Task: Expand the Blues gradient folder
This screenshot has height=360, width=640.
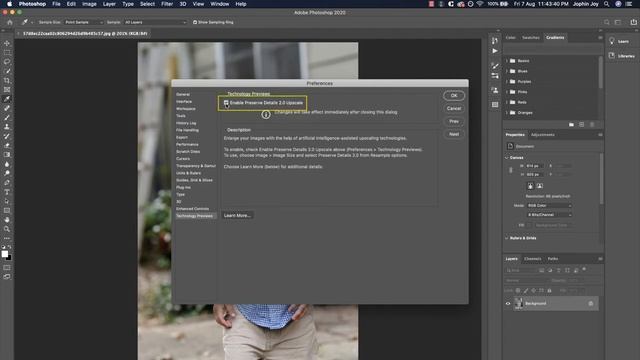Action: click(507, 71)
